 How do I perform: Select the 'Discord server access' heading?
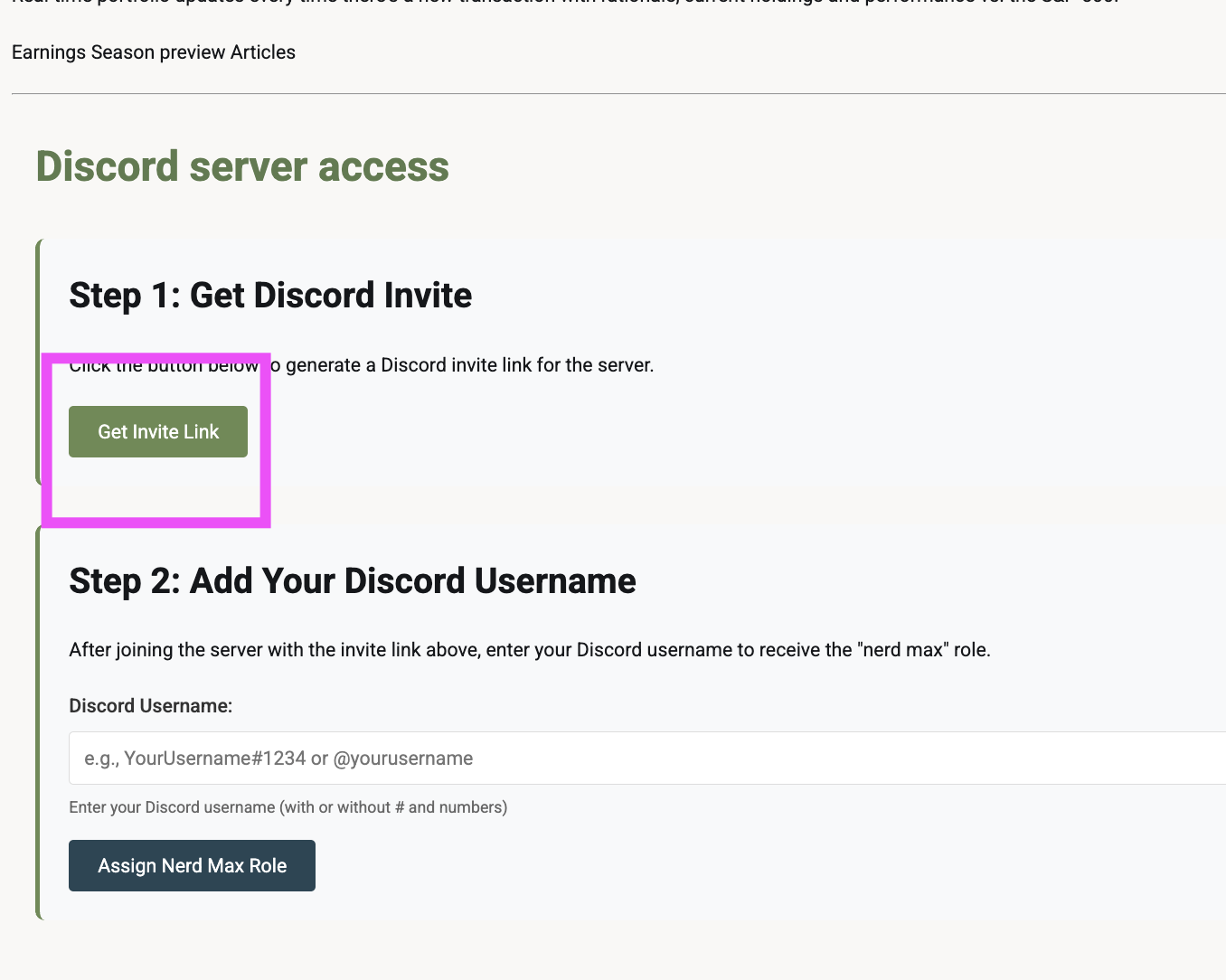point(242,166)
